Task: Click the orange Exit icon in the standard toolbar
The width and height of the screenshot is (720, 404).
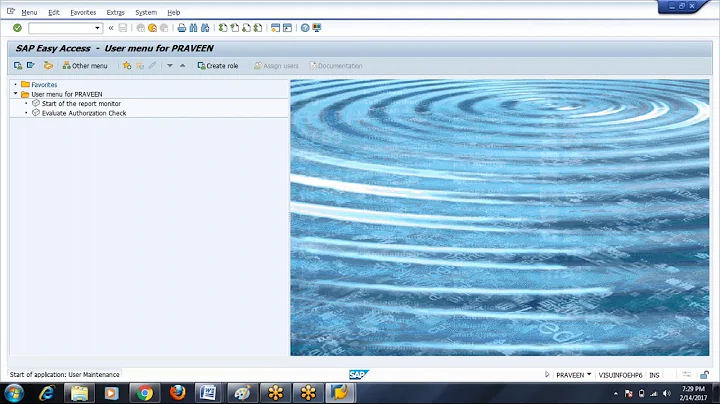Action: 152,28
